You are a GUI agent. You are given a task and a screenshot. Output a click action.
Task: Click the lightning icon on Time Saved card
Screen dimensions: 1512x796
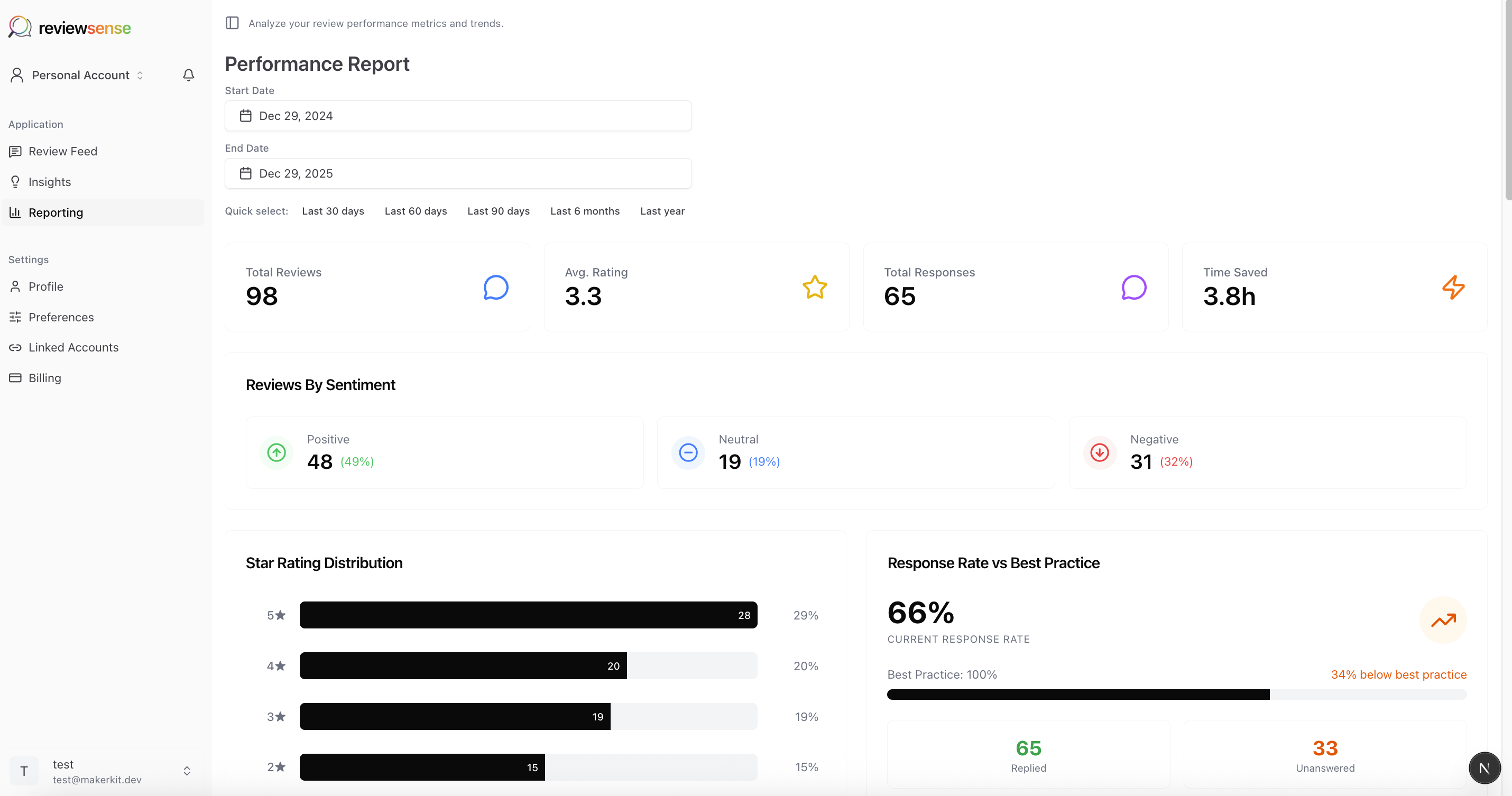point(1453,288)
